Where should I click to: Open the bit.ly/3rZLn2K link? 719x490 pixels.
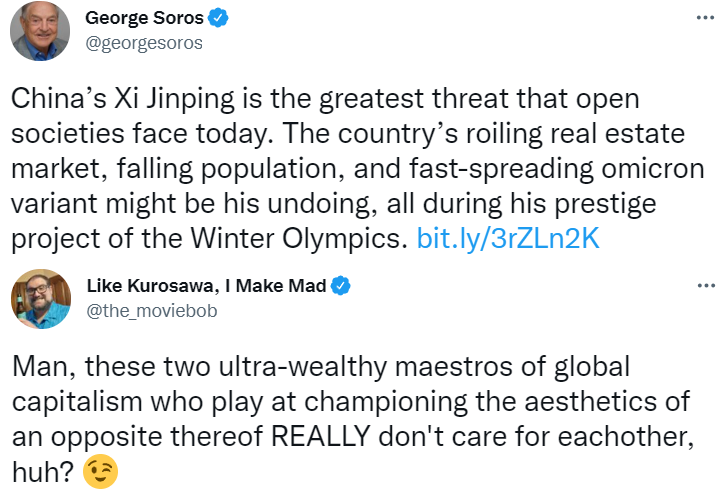(x=508, y=238)
